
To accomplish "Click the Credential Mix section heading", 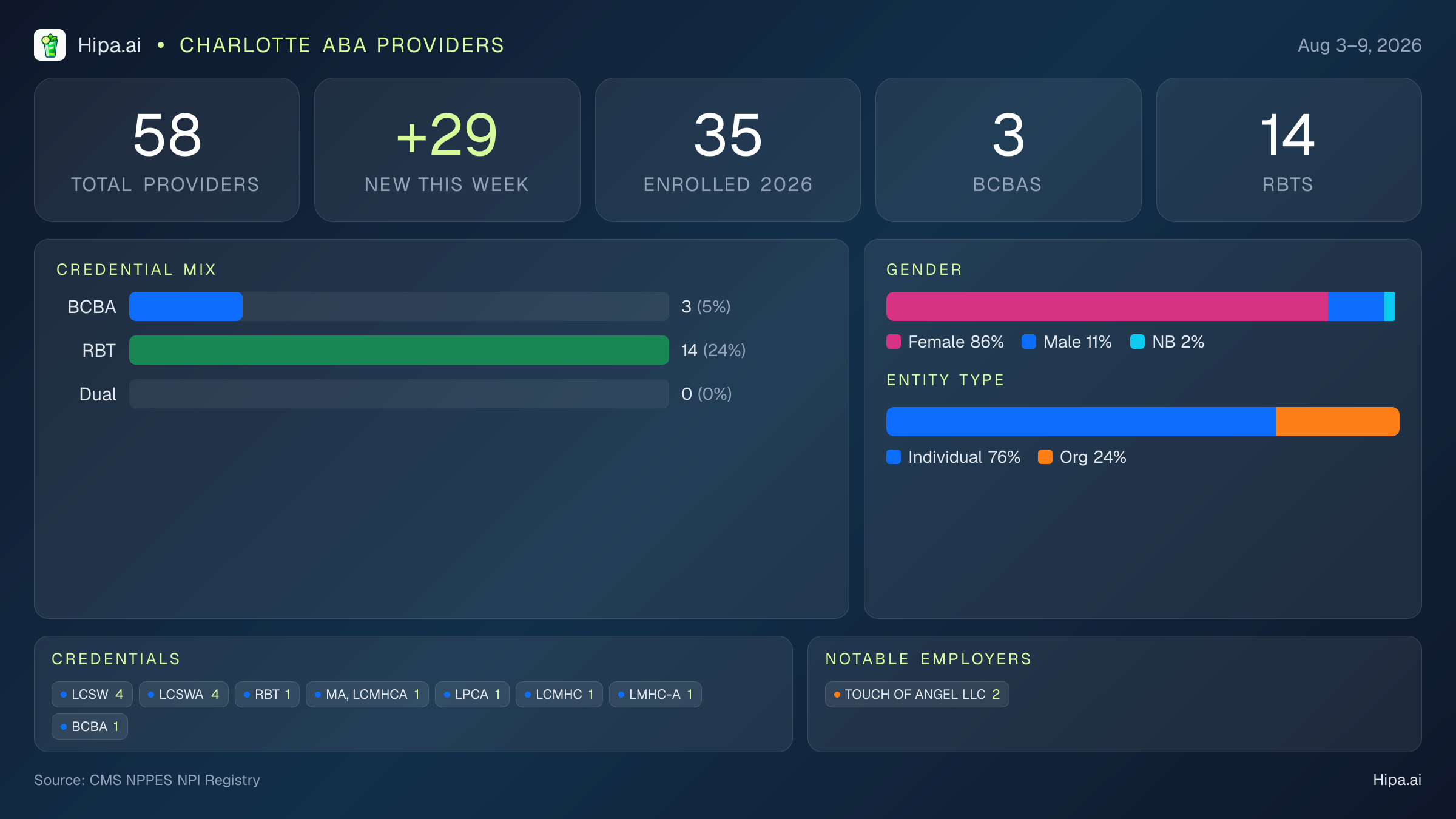I will coord(136,269).
